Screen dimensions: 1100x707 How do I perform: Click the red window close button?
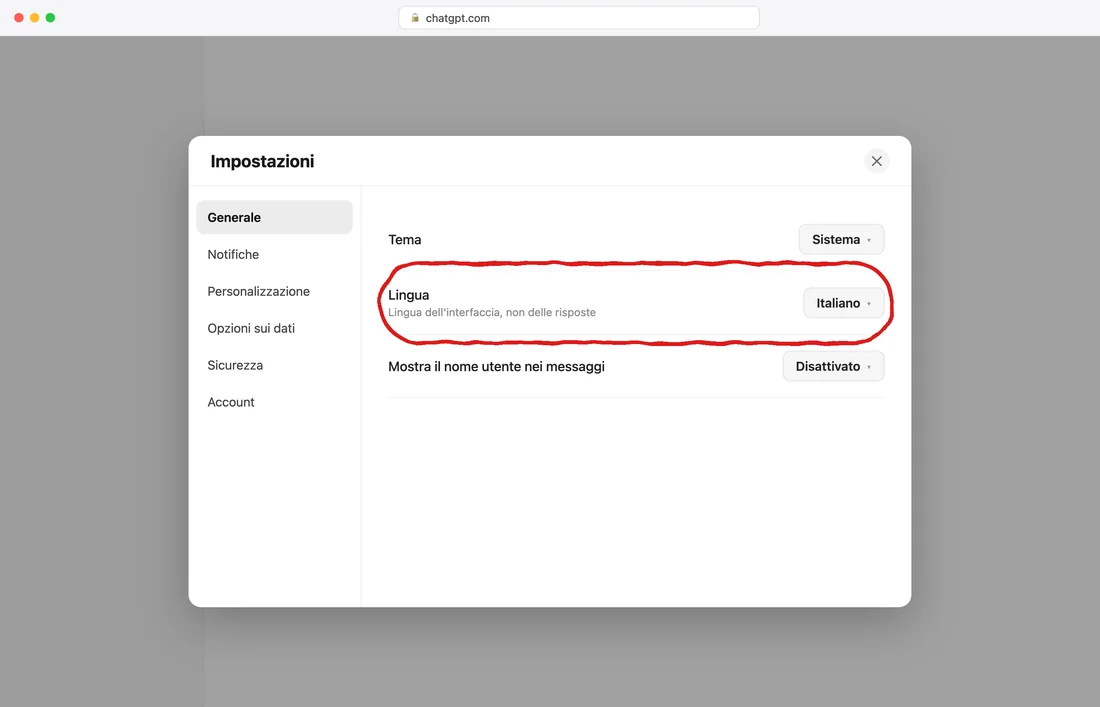click(x=19, y=18)
